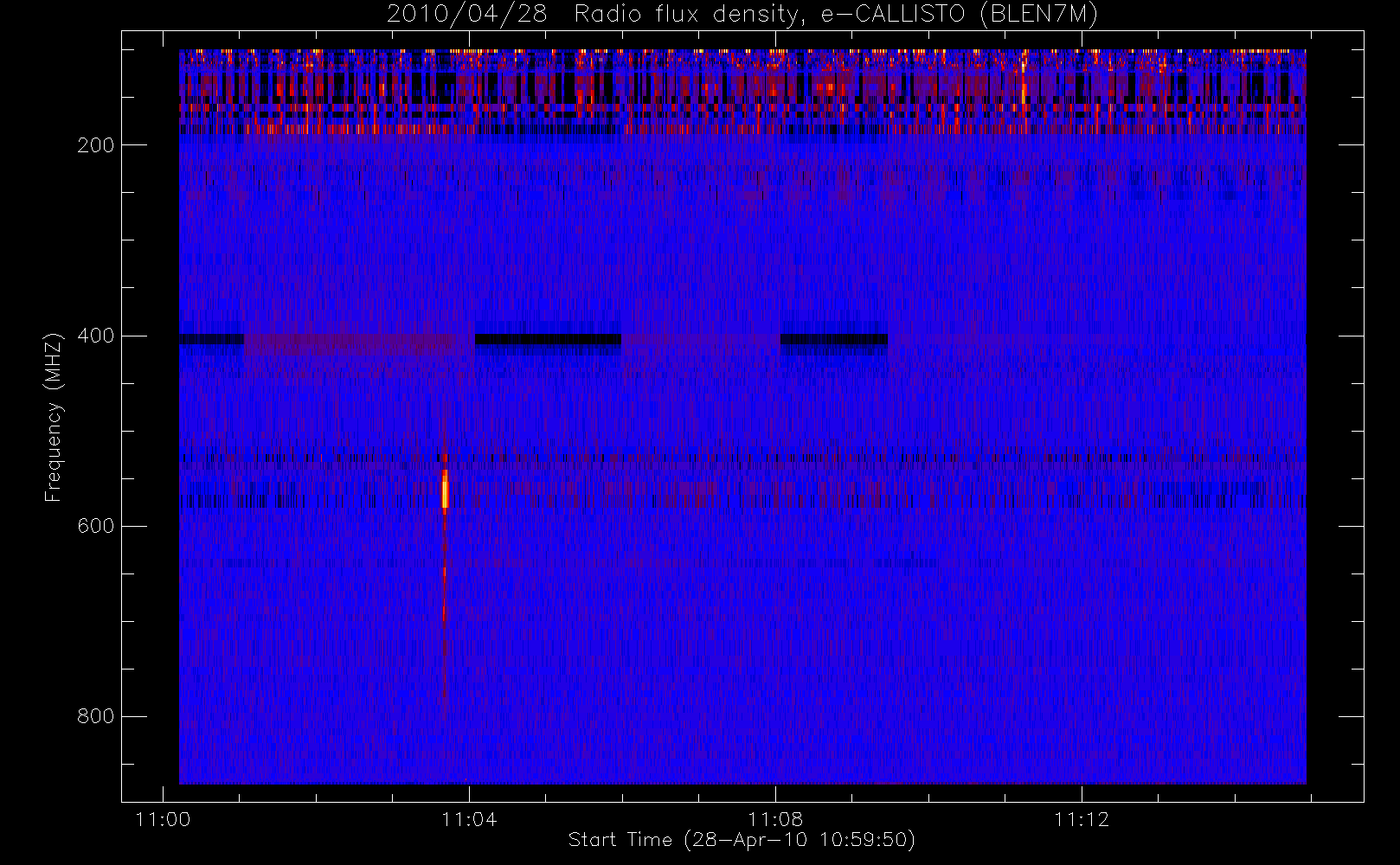Click the '800' frequency tick label

(96, 716)
